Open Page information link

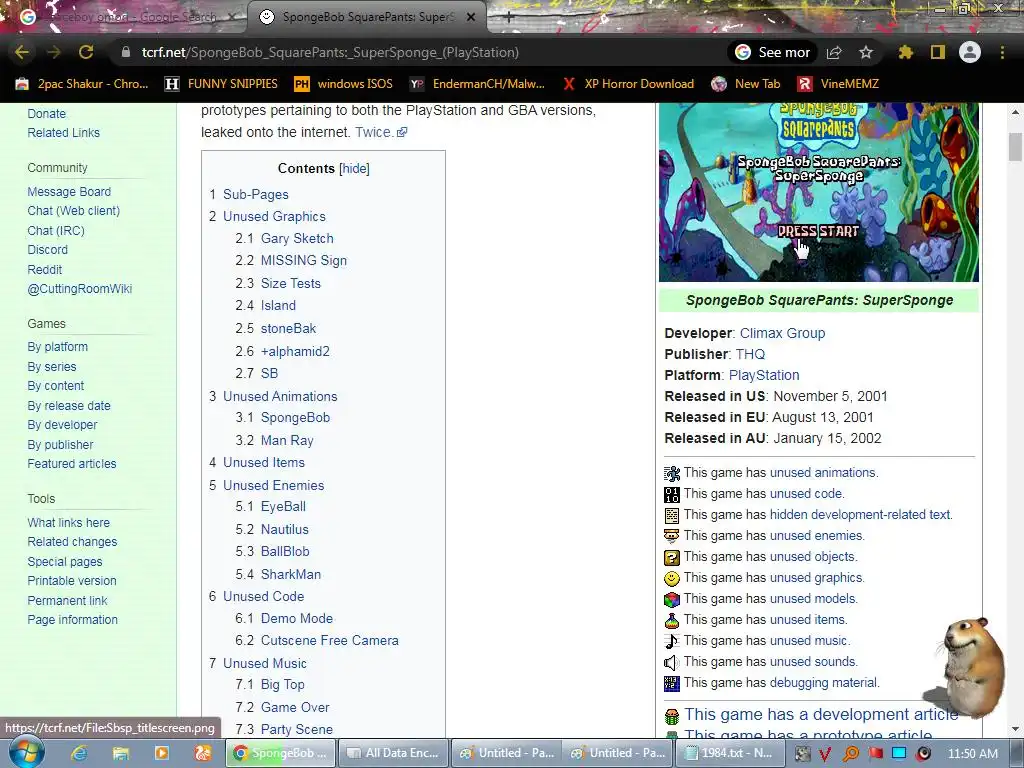[x=72, y=620]
